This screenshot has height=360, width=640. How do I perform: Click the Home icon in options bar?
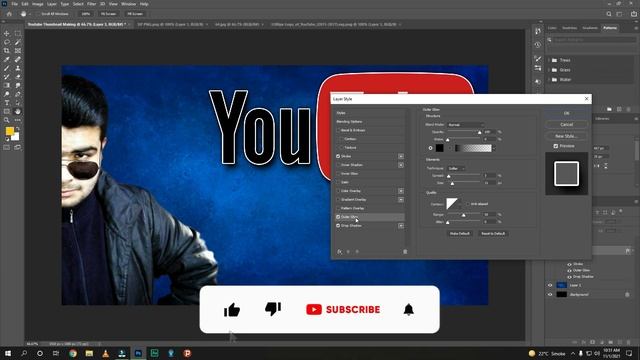(9, 14)
